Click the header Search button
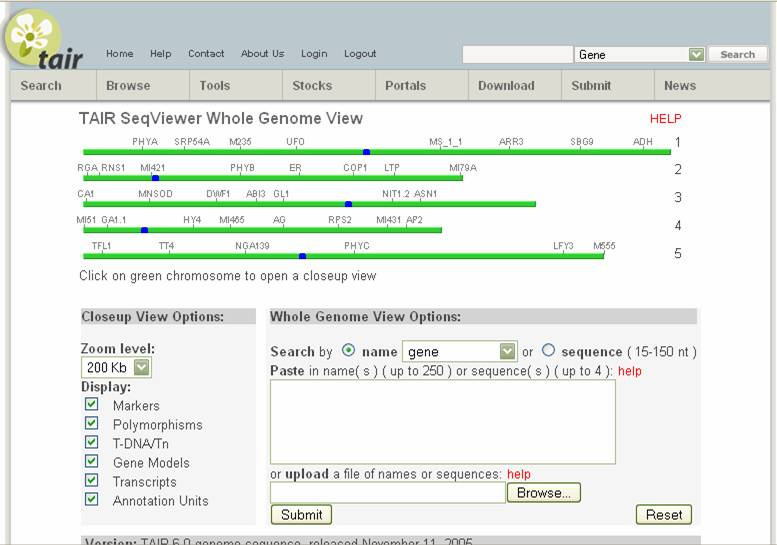Image resolution: width=777 pixels, height=545 pixels. [x=737, y=54]
